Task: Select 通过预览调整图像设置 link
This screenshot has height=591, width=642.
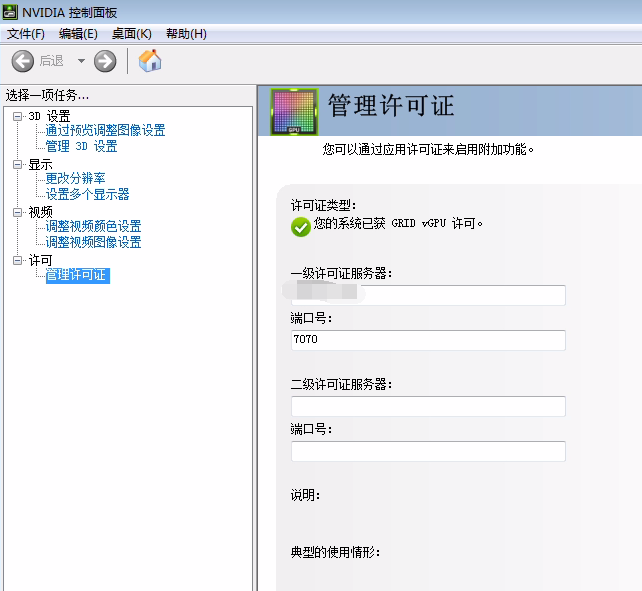Action: [x=105, y=130]
